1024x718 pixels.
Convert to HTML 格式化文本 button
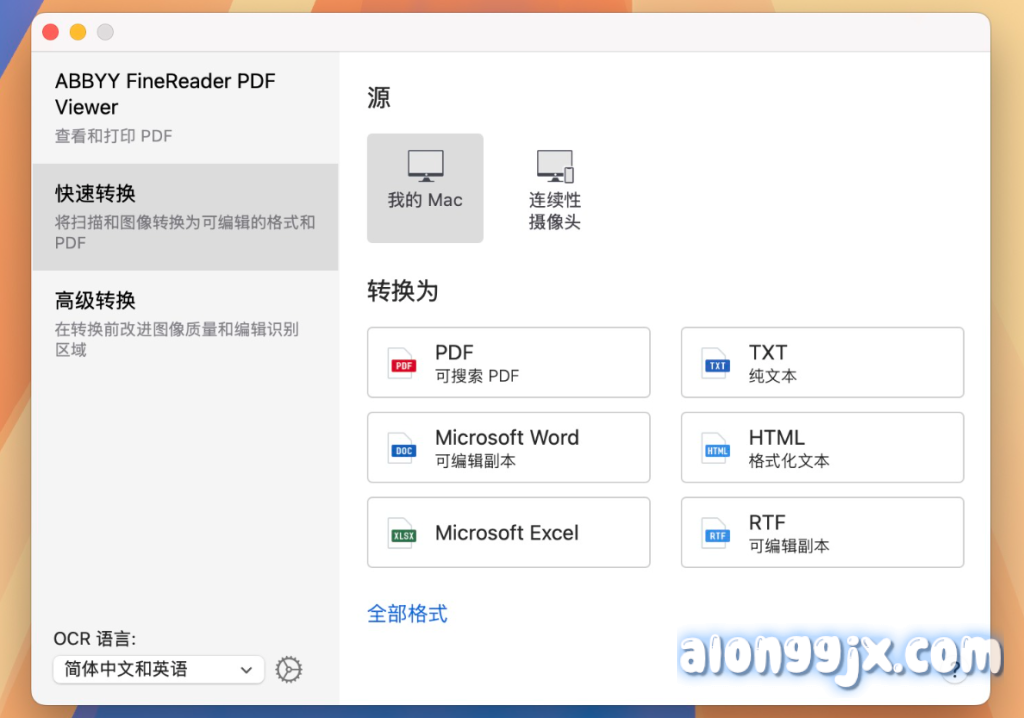pyautogui.click(x=822, y=448)
